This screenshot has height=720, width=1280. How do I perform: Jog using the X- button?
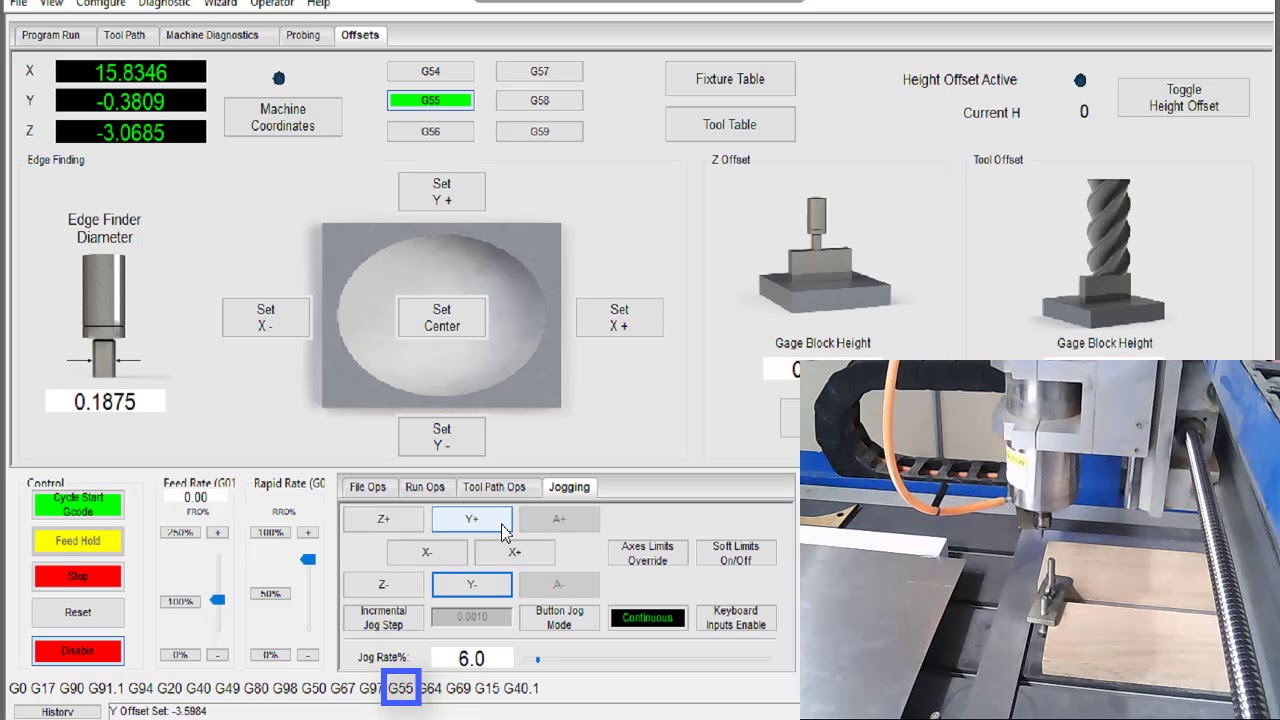click(427, 552)
